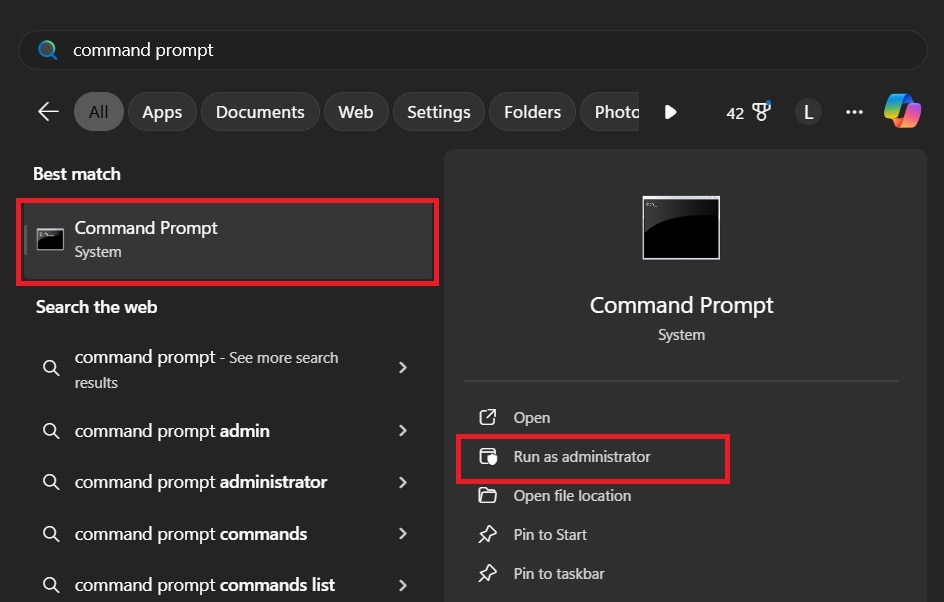Click the Command Prompt preview icon
This screenshot has width=944, height=602.
[681, 227]
